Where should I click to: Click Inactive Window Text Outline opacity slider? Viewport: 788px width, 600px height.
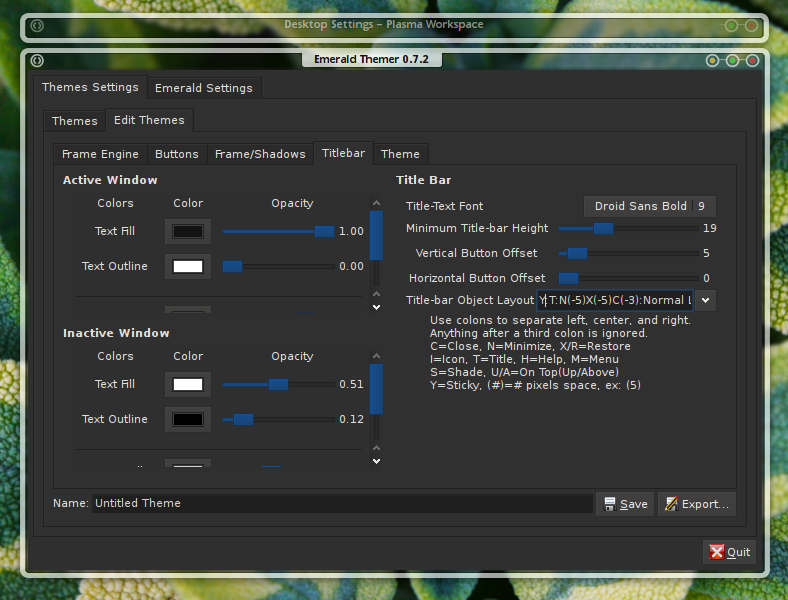[278, 420]
